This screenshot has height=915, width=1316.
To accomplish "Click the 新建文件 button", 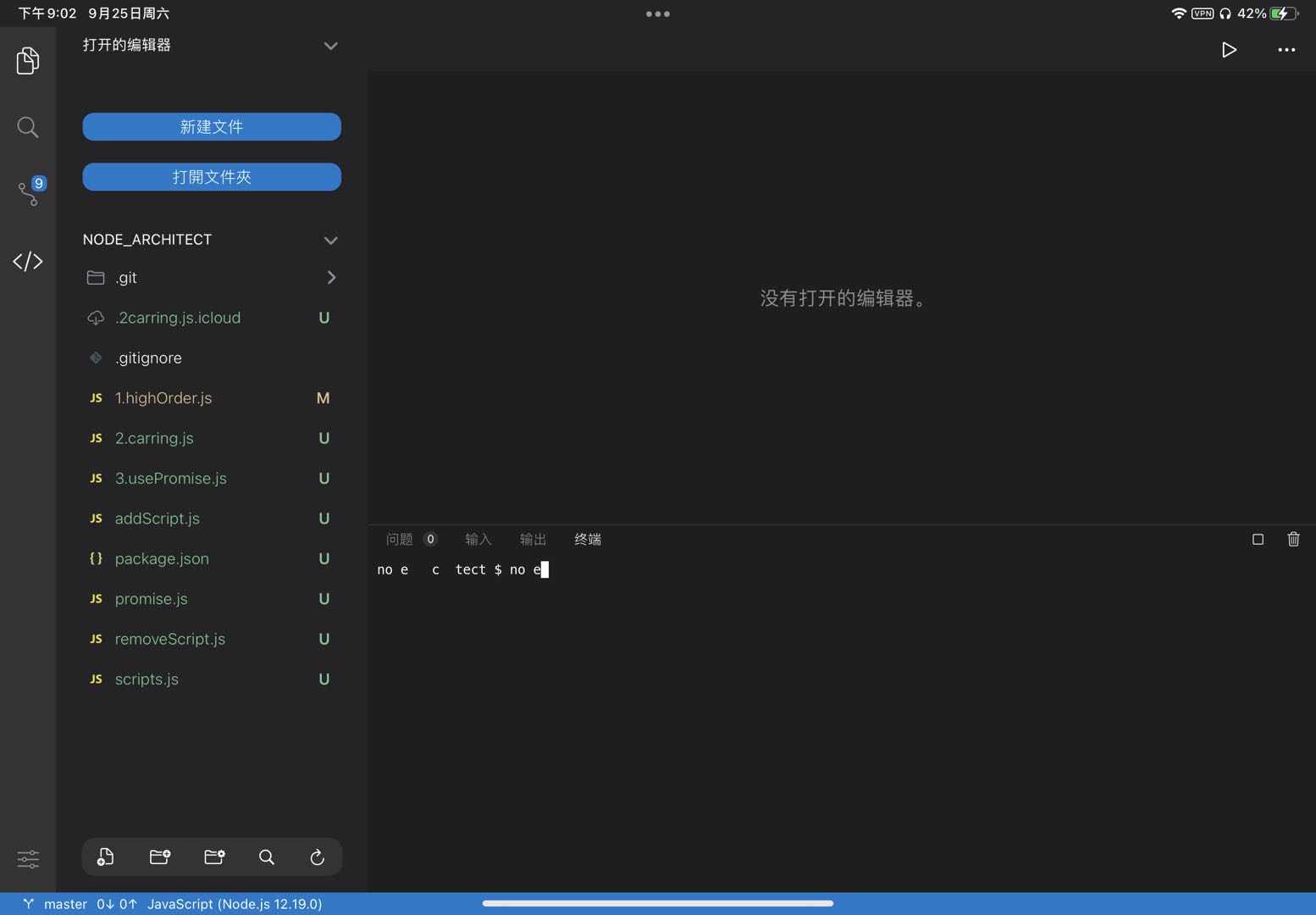I will tap(211, 126).
